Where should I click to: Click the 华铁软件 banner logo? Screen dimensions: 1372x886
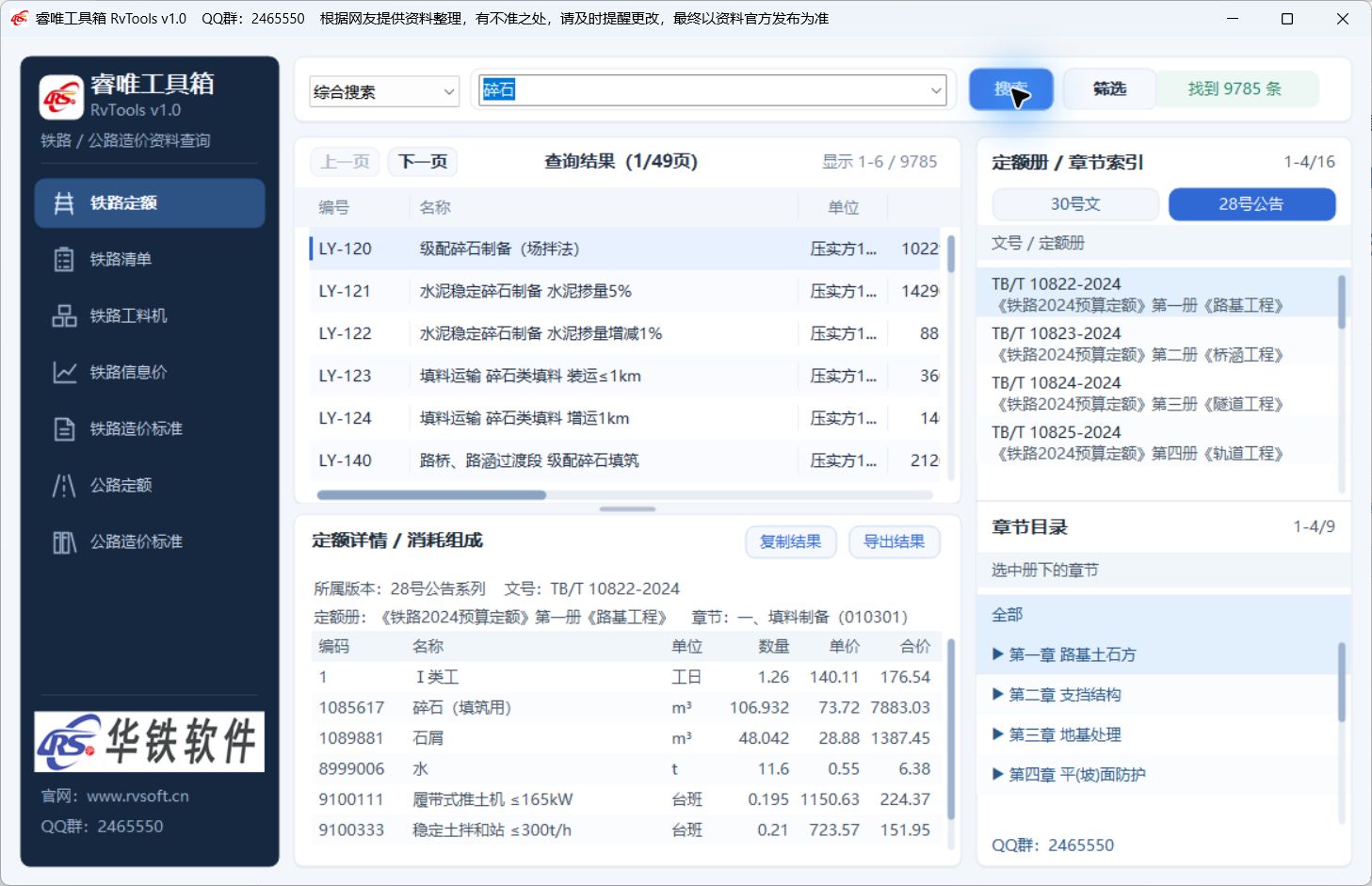point(150,741)
